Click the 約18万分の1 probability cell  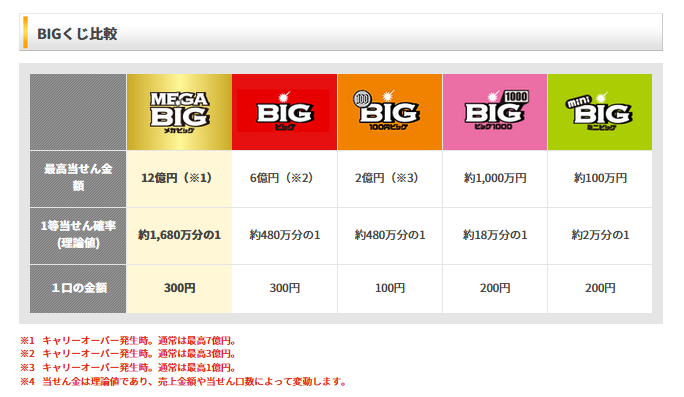point(495,236)
